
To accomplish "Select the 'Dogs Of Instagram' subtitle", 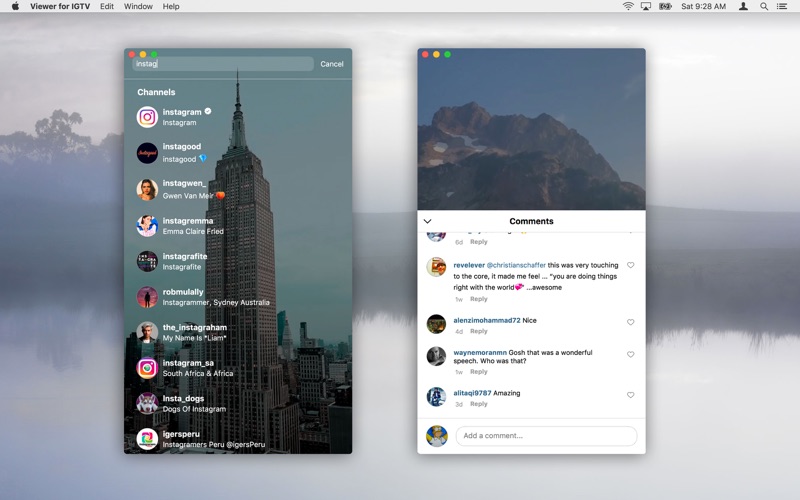I will (x=194, y=409).
